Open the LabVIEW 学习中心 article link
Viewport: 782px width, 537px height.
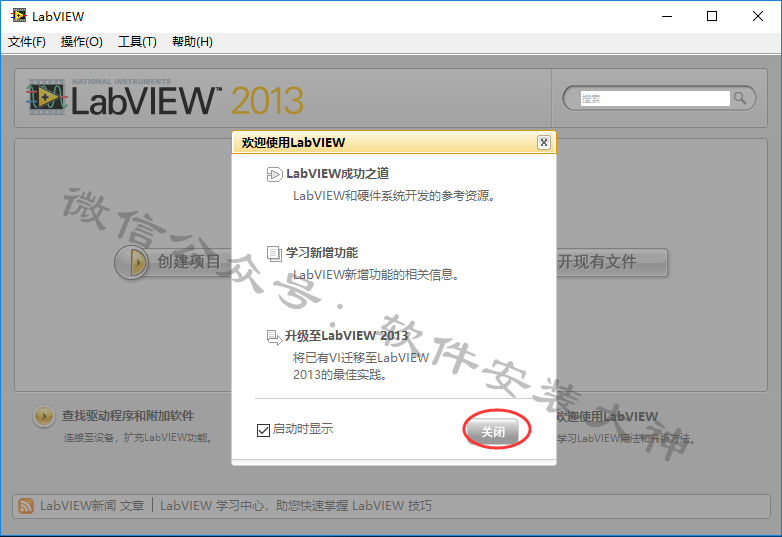point(296,506)
